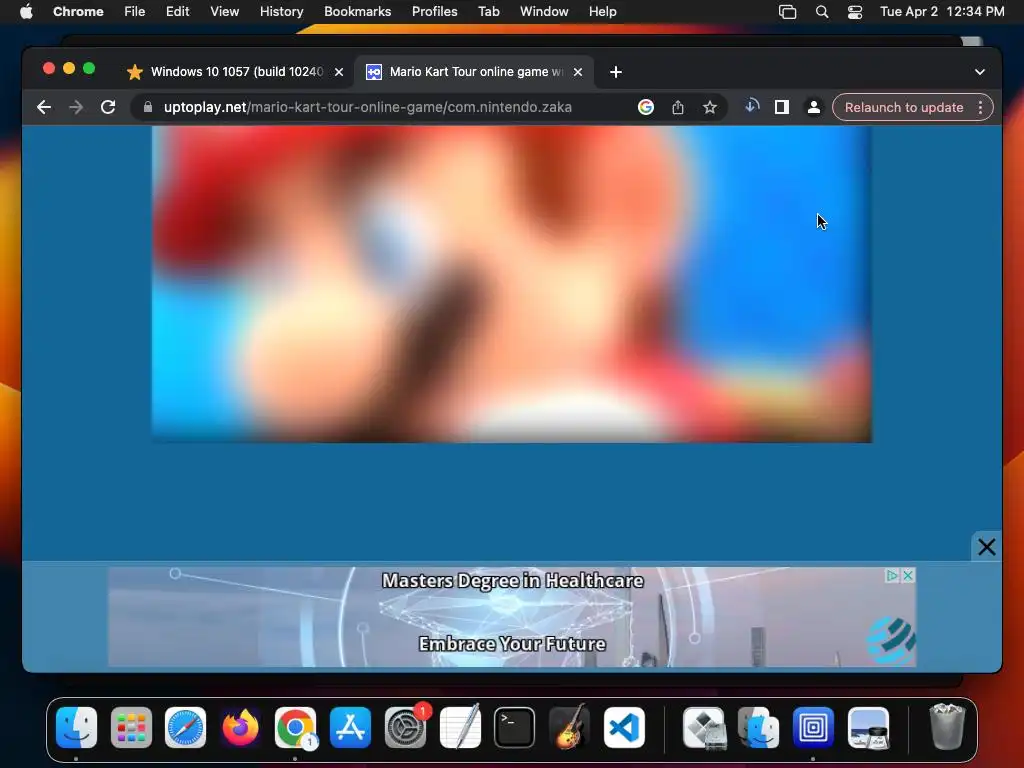Launch Visual Studio Code from Dock
The height and width of the screenshot is (768, 1024).
pyautogui.click(x=624, y=727)
